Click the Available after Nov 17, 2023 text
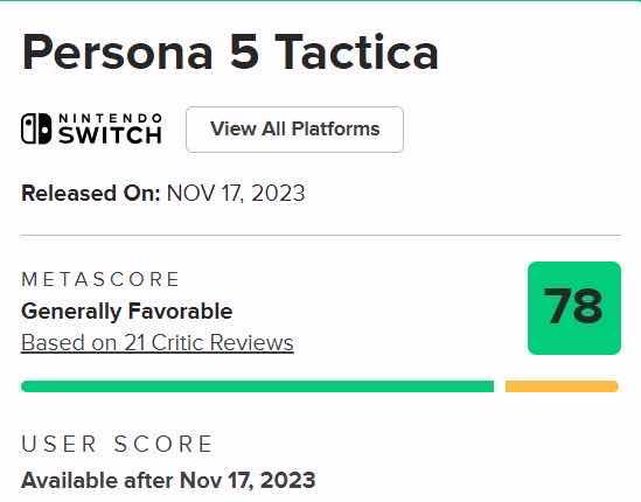 [168, 479]
